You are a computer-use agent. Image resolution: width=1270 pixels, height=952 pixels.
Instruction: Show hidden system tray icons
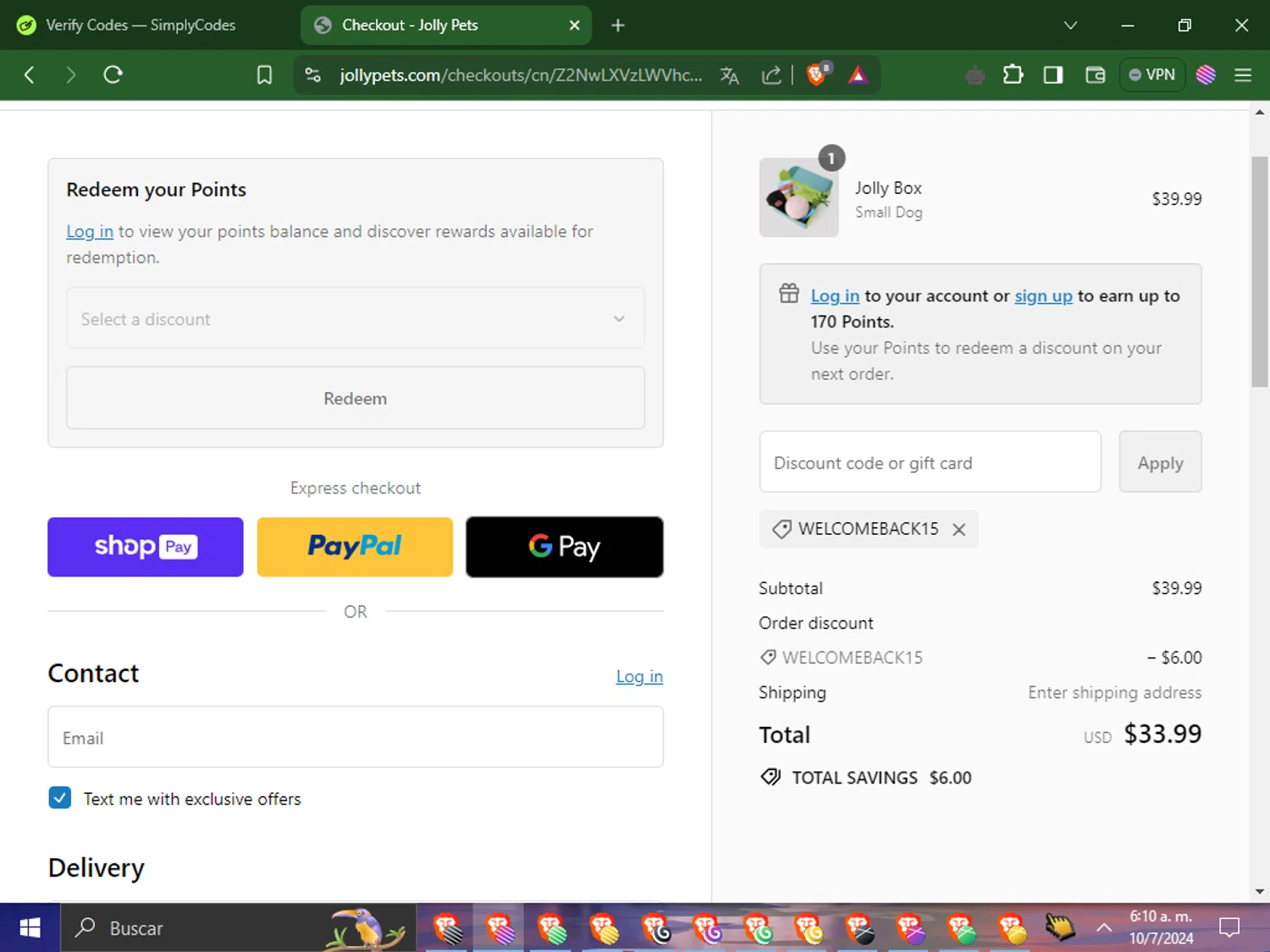tap(1104, 928)
